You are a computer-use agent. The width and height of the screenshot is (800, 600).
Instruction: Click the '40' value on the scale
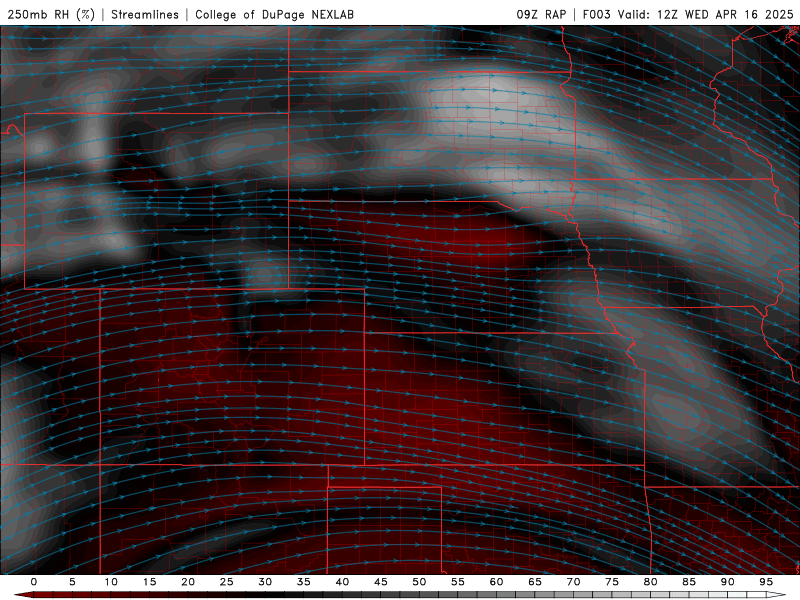tap(342, 582)
